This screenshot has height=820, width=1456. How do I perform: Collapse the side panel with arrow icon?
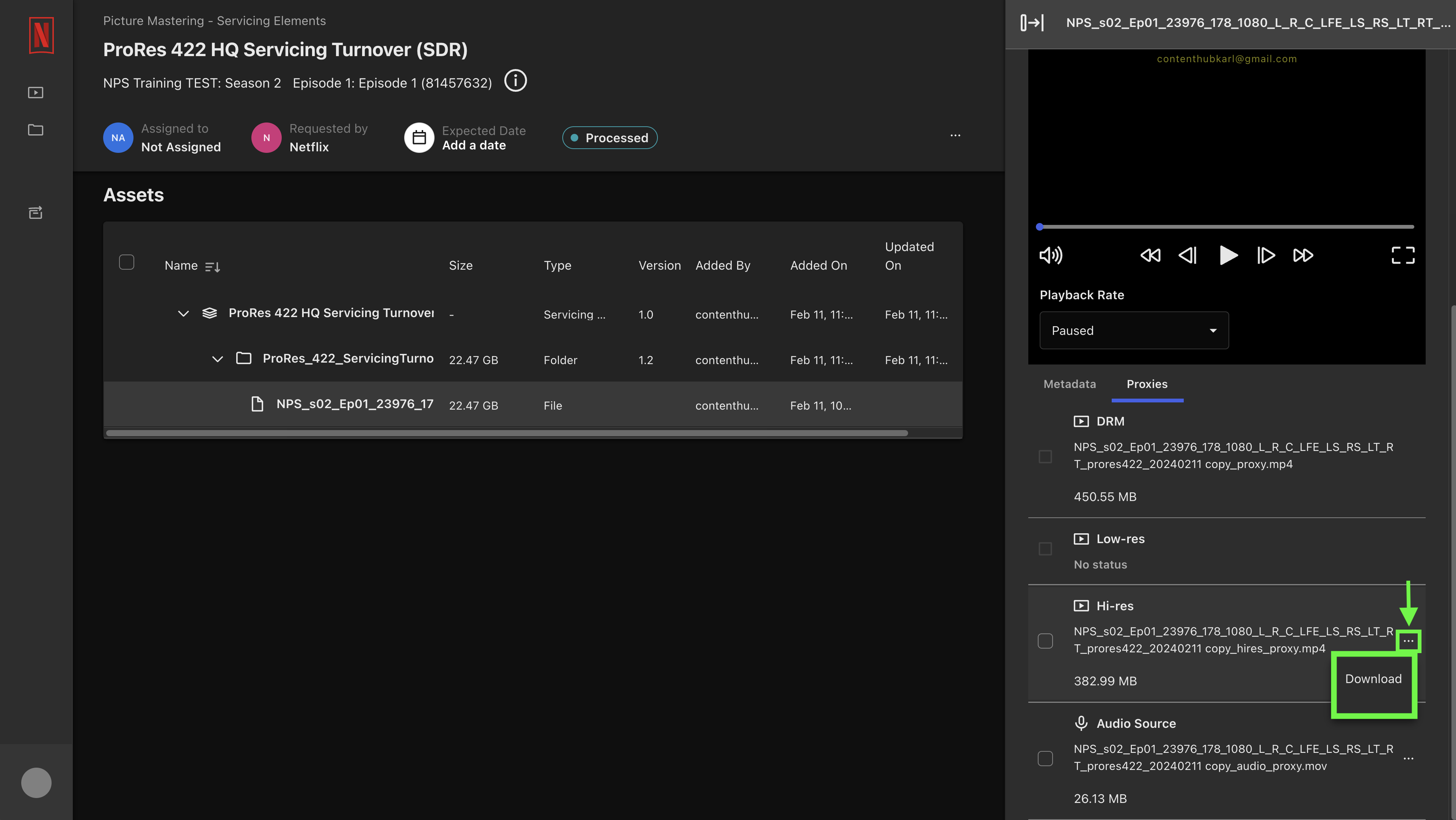coord(1031,23)
